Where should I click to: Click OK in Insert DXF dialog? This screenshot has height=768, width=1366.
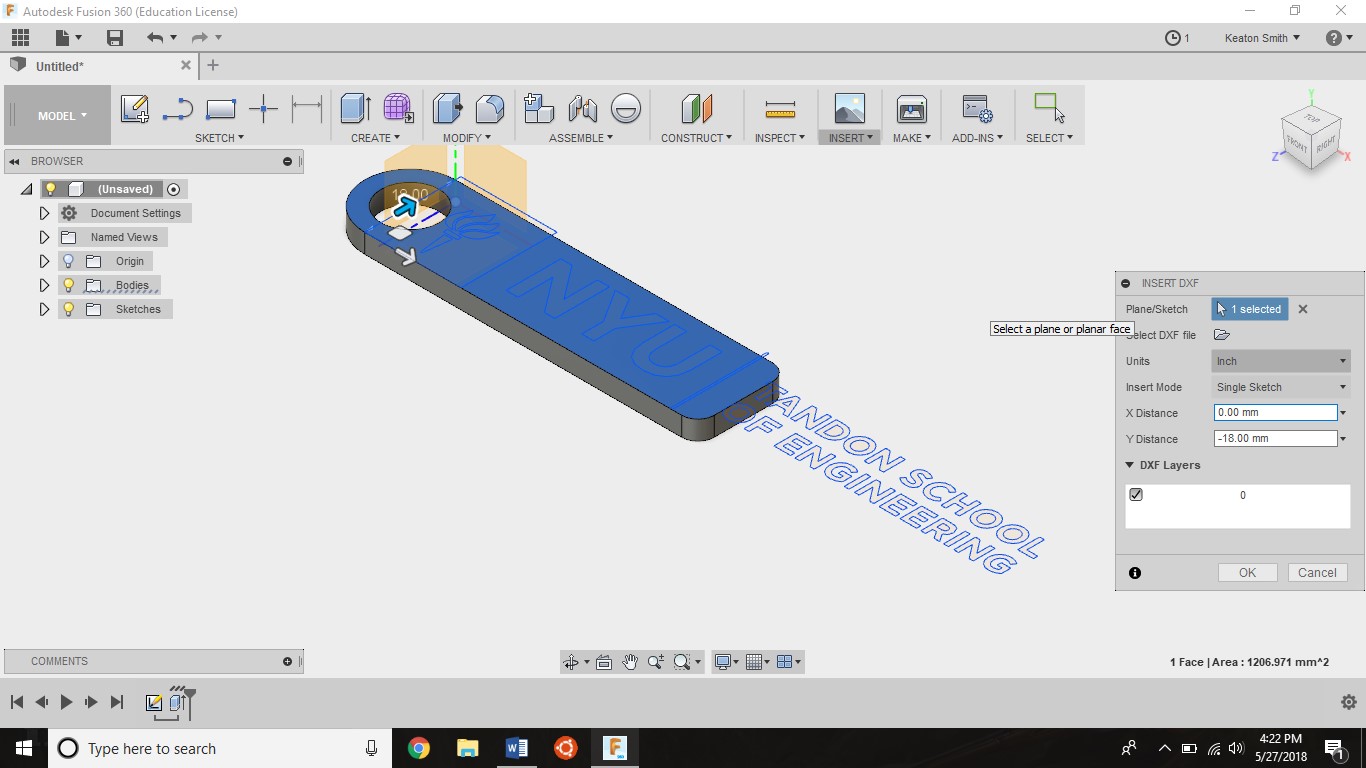[x=1247, y=573]
